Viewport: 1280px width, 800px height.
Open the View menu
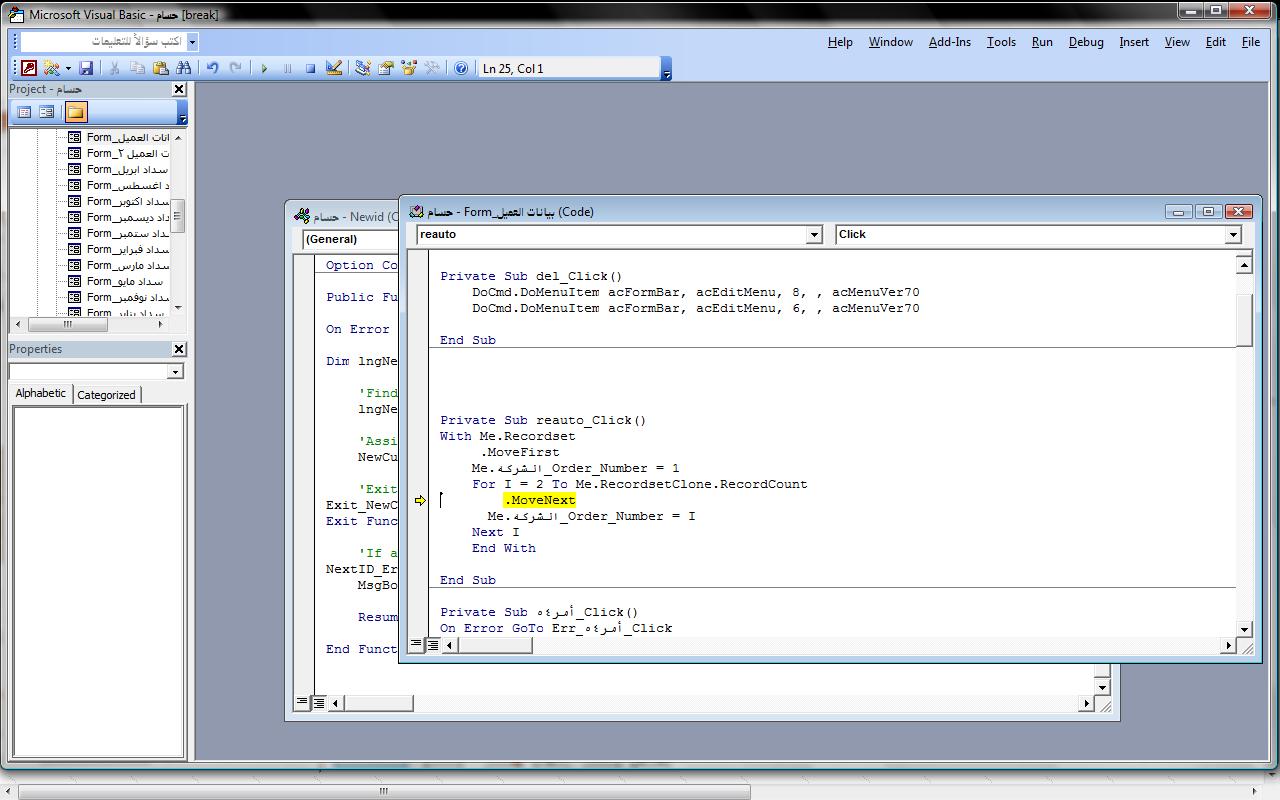[1177, 42]
